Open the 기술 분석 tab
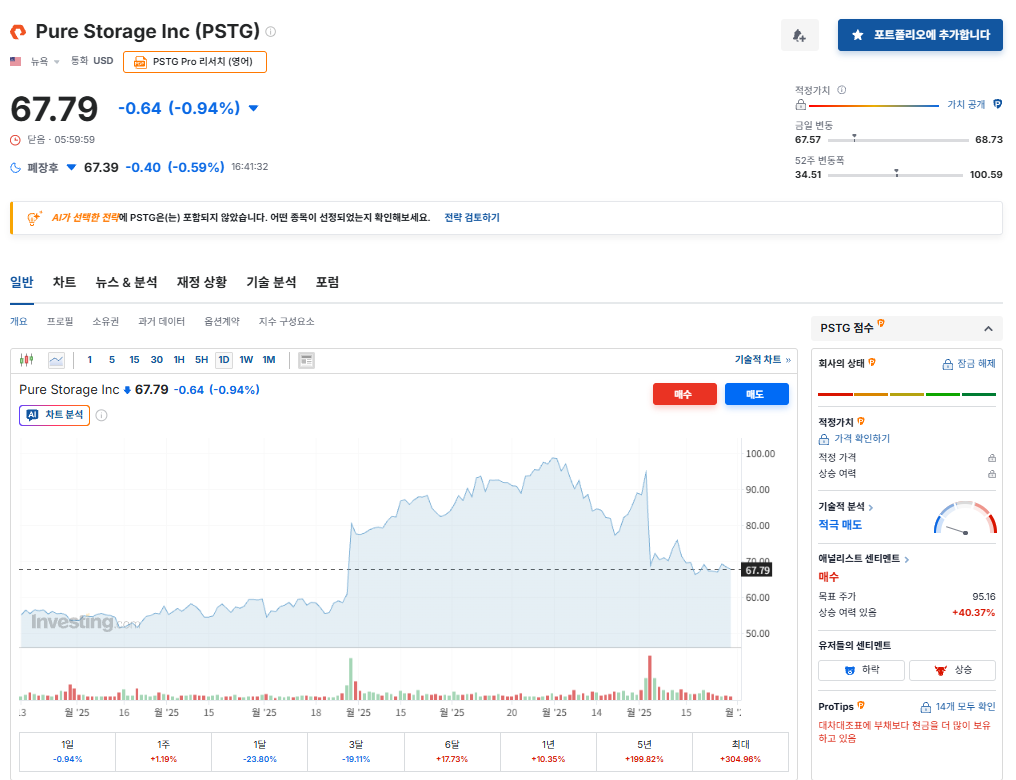The height and width of the screenshot is (780, 1016). tap(271, 282)
